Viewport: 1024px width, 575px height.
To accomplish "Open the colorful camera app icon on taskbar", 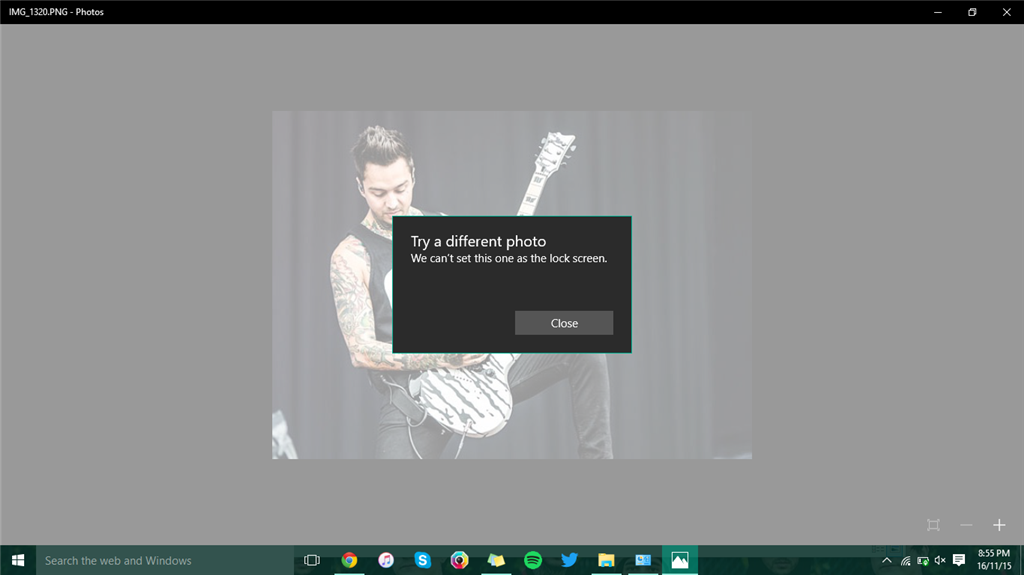I will 459,560.
